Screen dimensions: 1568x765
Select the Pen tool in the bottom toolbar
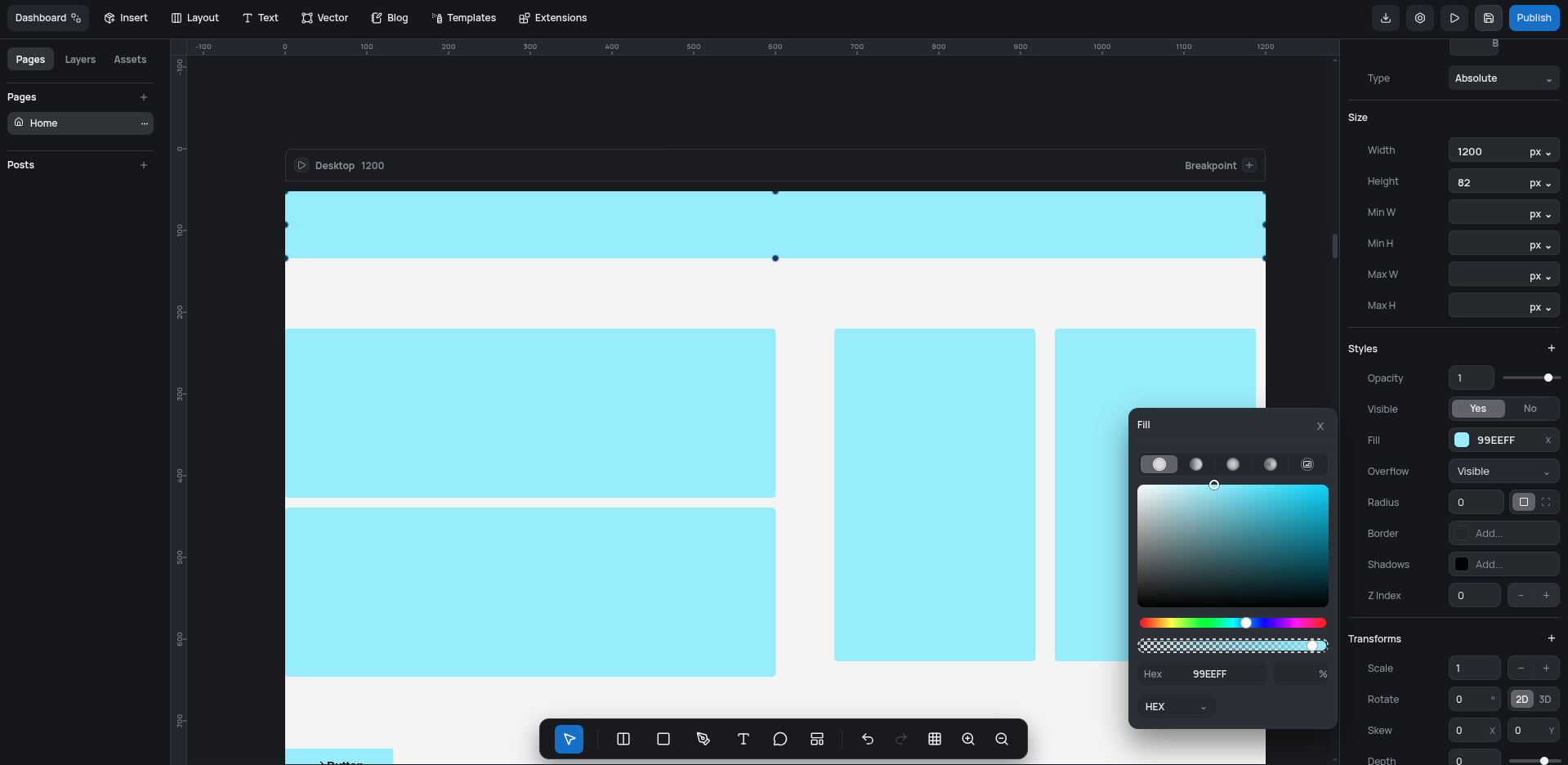[x=704, y=739]
